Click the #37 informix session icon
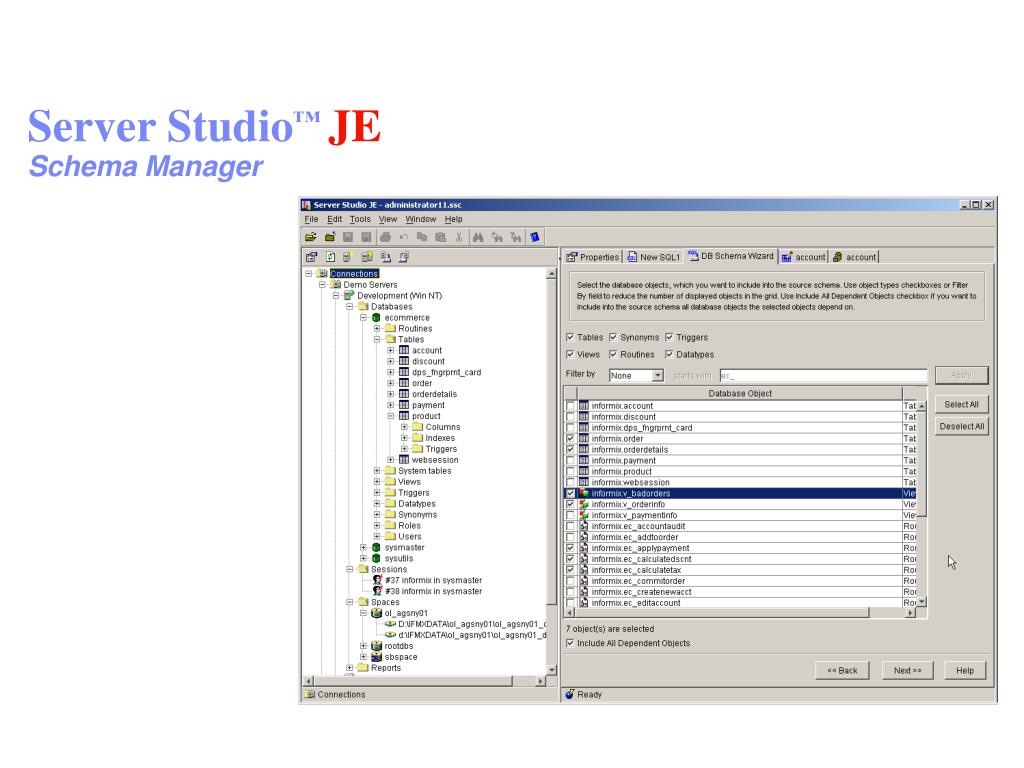Screen dimensions: 1024x768 pos(377,580)
